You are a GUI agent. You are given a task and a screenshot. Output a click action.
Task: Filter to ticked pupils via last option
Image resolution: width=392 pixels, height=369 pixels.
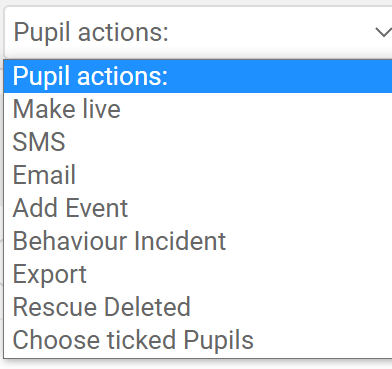(198, 340)
